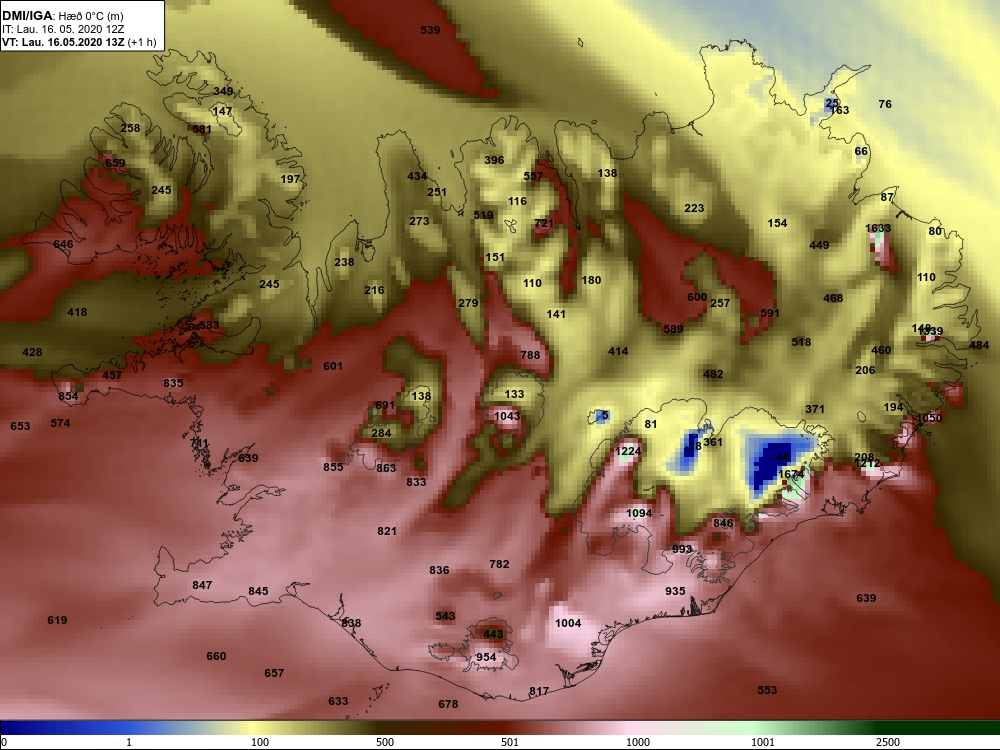Click the 1004 value on the map
Viewport: 1000px width, 750px height.
(568, 623)
